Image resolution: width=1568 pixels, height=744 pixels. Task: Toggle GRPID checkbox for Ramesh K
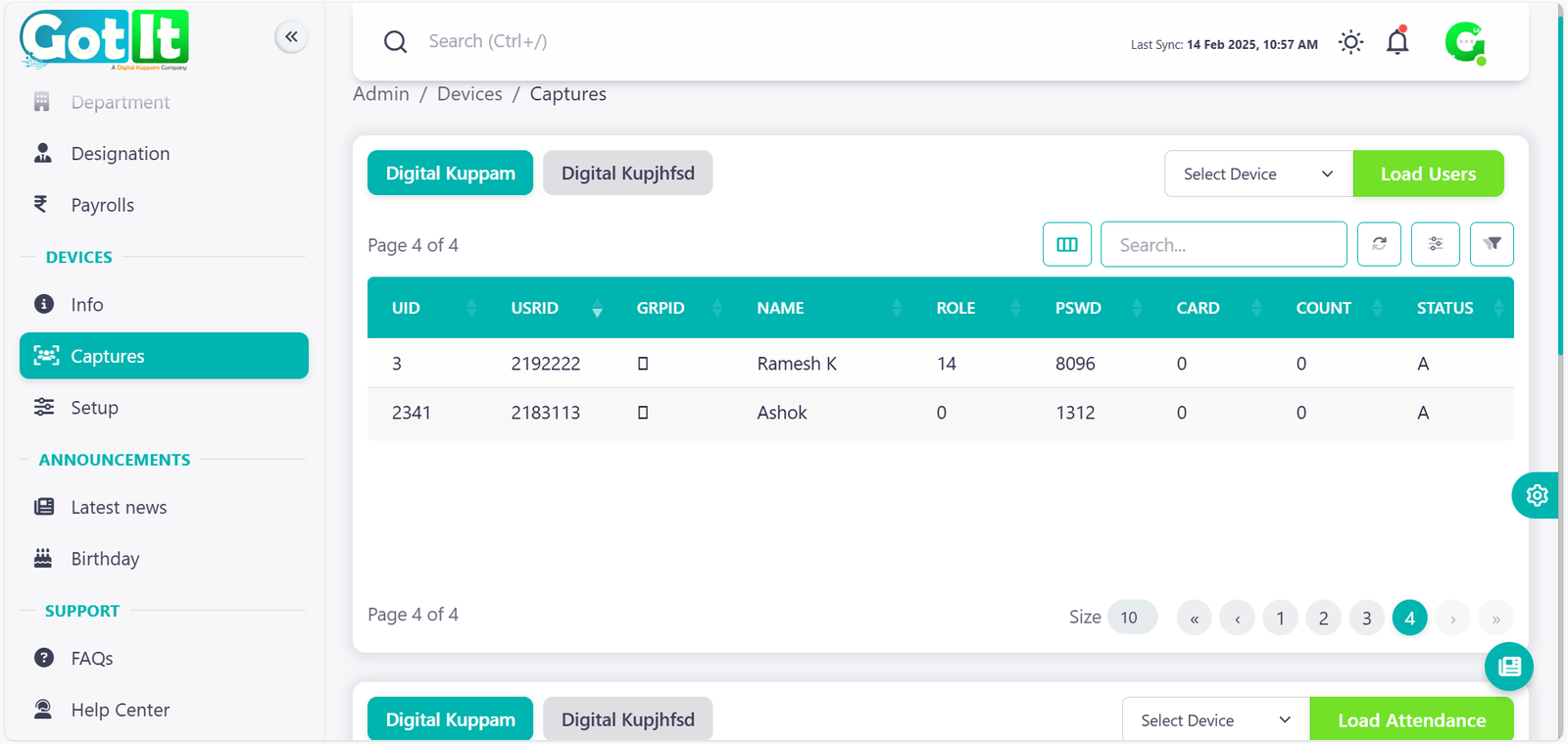click(x=643, y=364)
